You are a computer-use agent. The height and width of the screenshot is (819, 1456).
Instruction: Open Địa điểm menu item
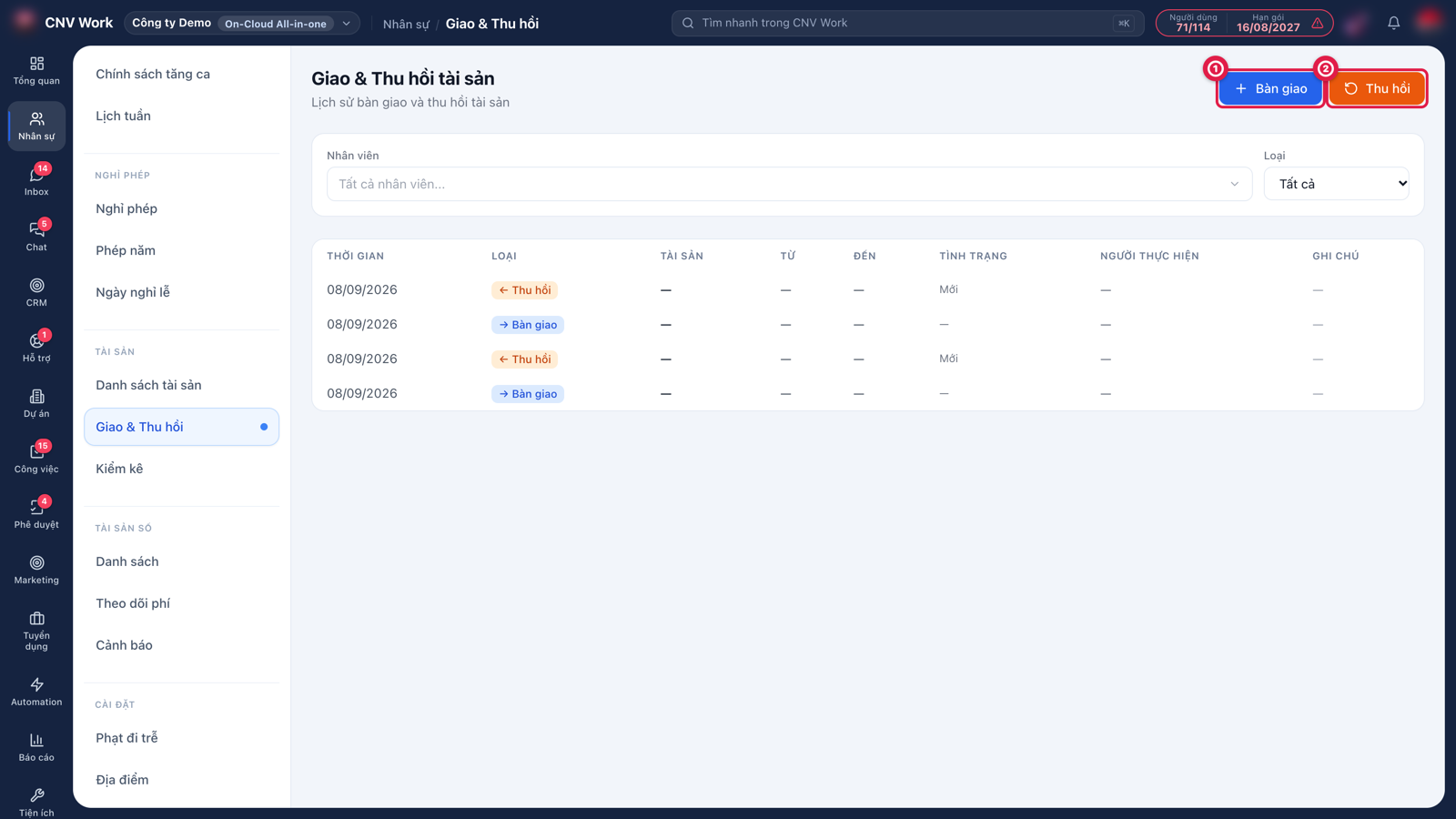[122, 780]
